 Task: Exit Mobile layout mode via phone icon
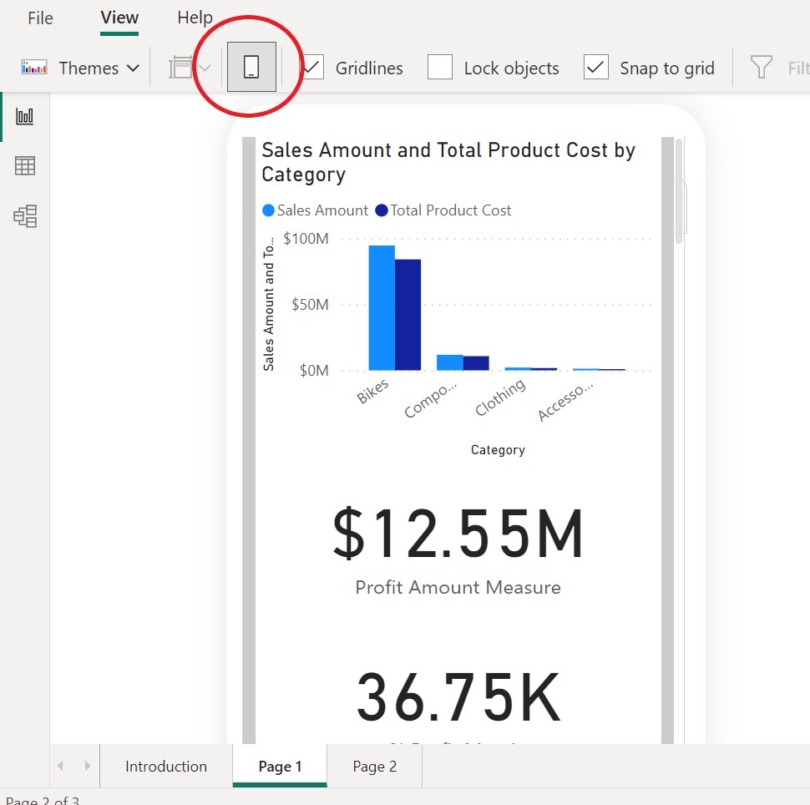pyautogui.click(x=250, y=67)
